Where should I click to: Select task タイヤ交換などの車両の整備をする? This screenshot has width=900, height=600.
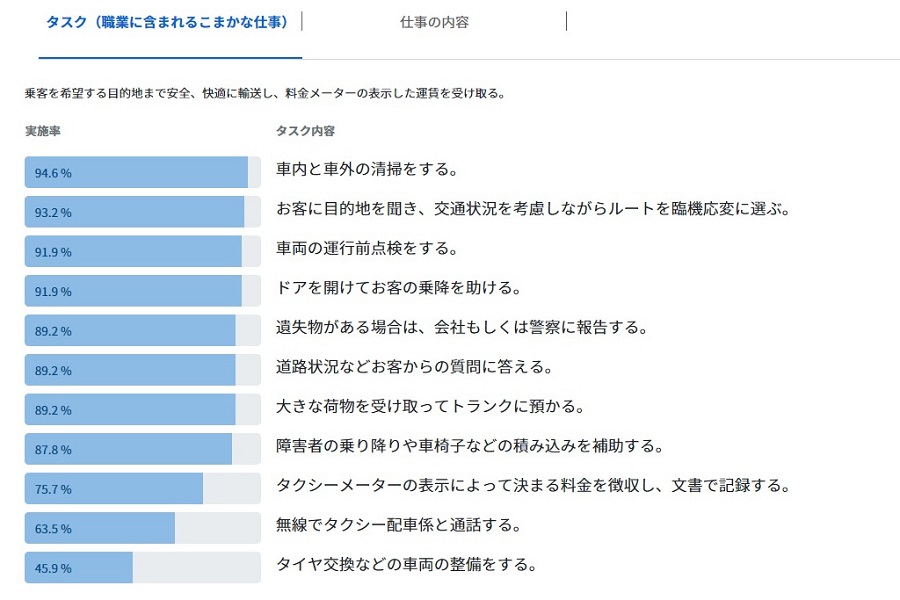(x=406, y=564)
